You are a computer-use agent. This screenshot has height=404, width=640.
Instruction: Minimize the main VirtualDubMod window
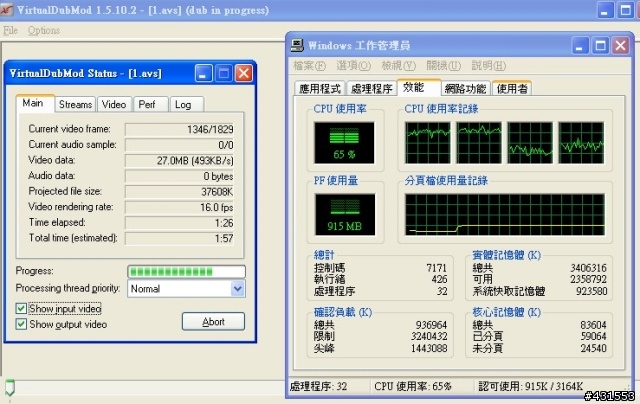[x=605, y=10]
